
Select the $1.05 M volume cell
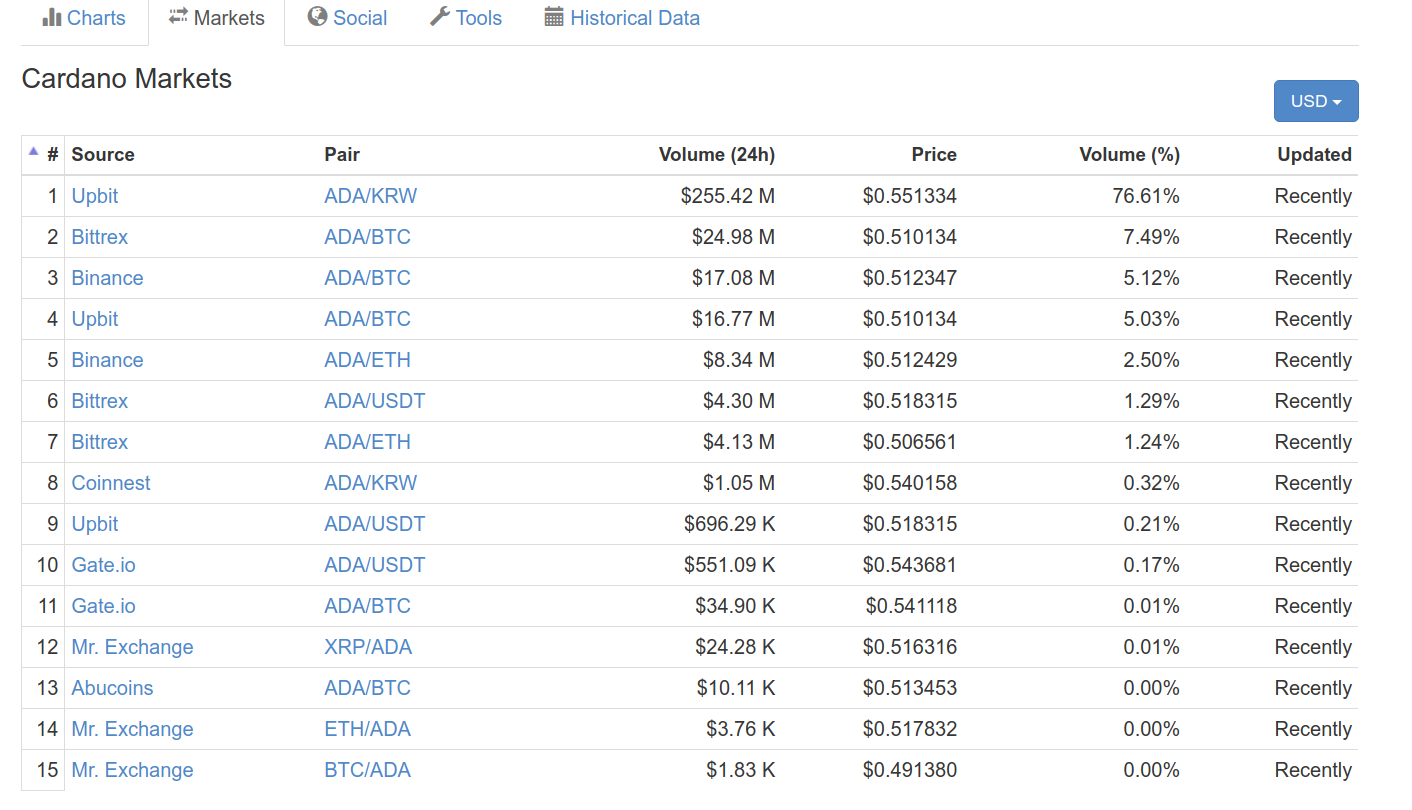coord(739,483)
